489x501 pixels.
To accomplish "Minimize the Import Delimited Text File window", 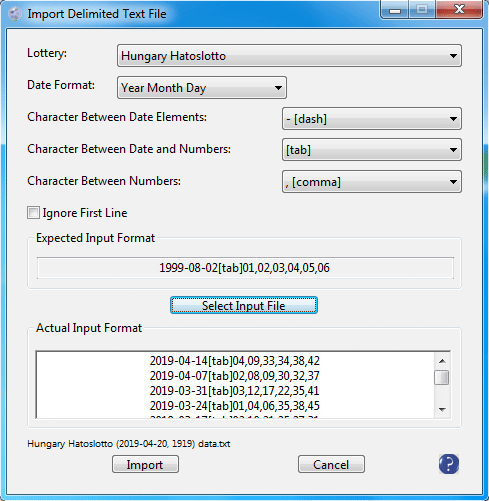I will point(395,10).
